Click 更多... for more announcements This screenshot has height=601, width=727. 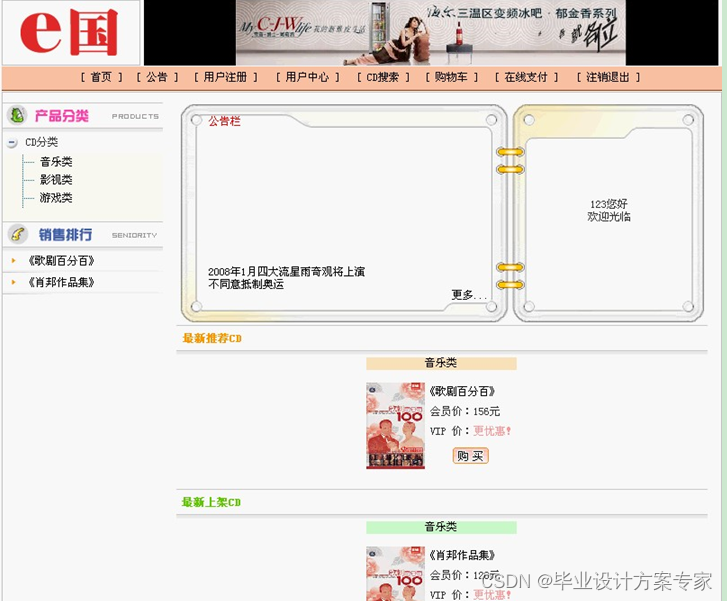(469, 295)
